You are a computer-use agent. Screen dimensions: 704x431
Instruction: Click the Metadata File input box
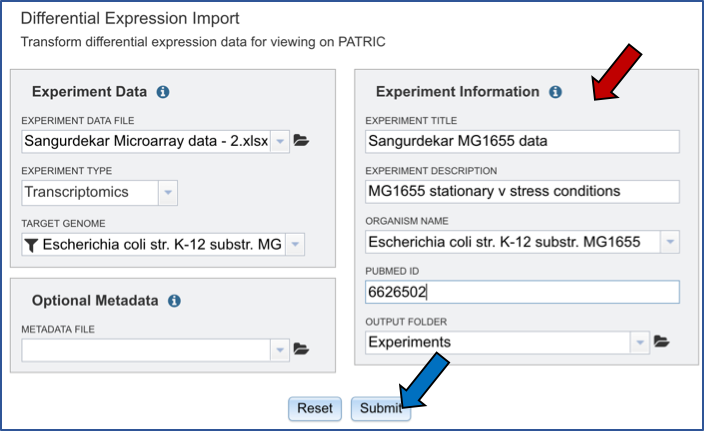click(x=145, y=349)
